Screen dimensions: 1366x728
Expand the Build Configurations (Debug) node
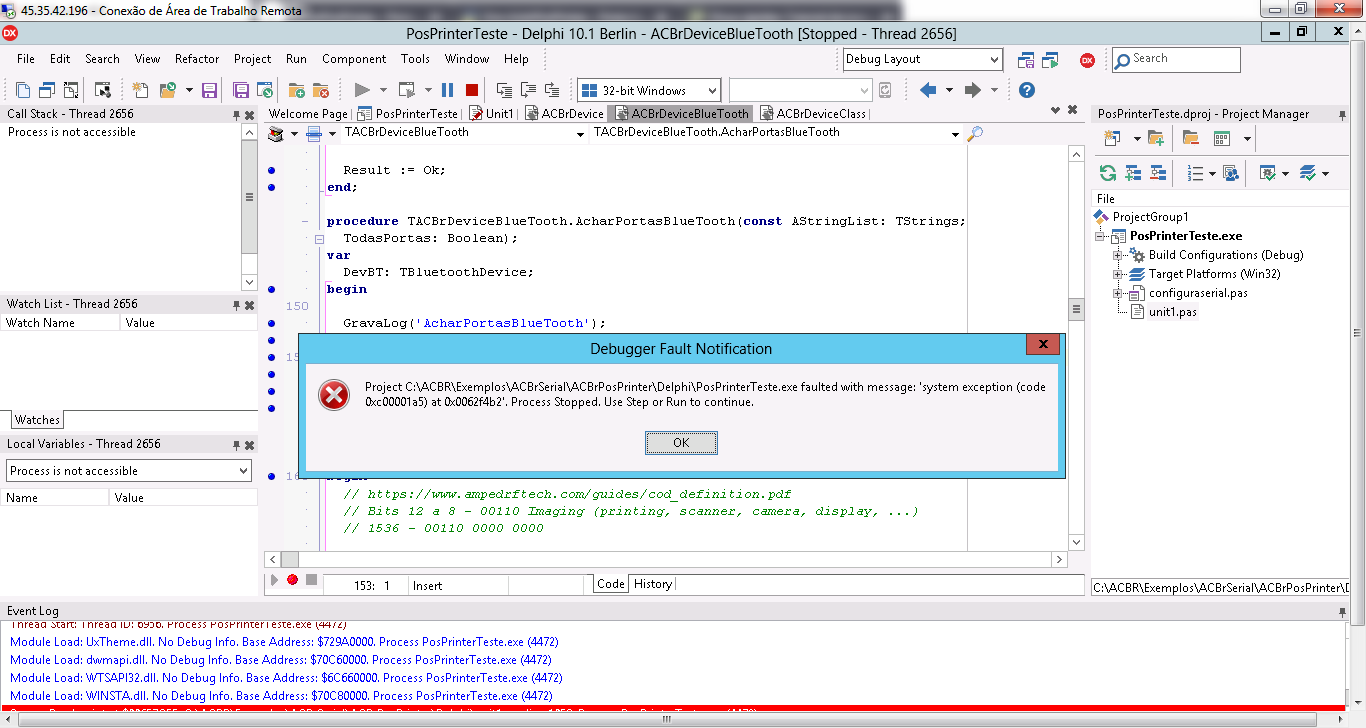1119,255
